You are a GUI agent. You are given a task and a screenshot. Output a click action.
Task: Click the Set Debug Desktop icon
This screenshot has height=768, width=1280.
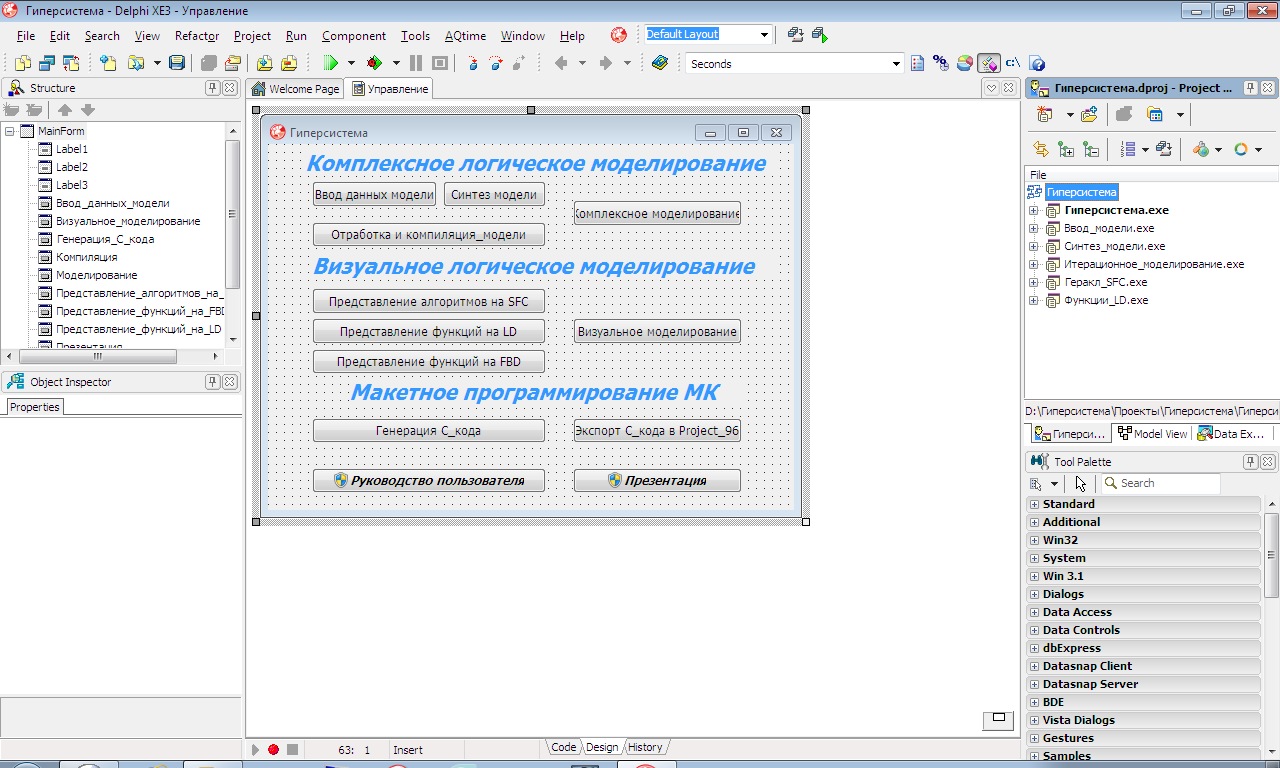click(x=820, y=34)
